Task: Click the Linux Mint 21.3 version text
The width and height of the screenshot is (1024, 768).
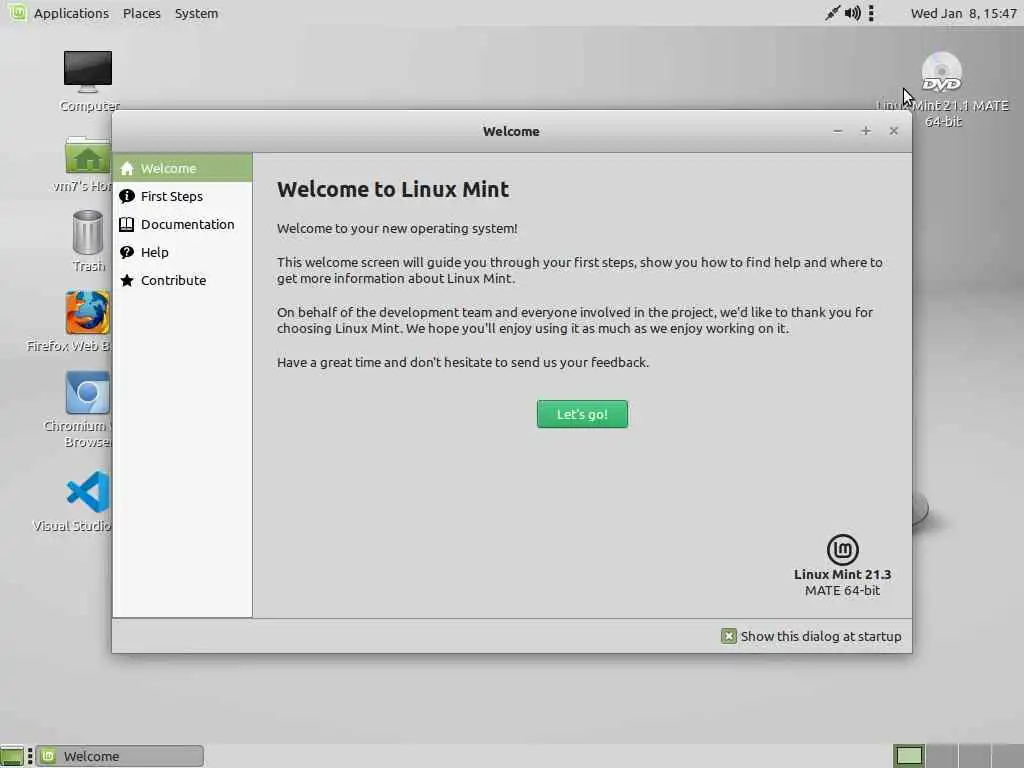Action: (842, 574)
